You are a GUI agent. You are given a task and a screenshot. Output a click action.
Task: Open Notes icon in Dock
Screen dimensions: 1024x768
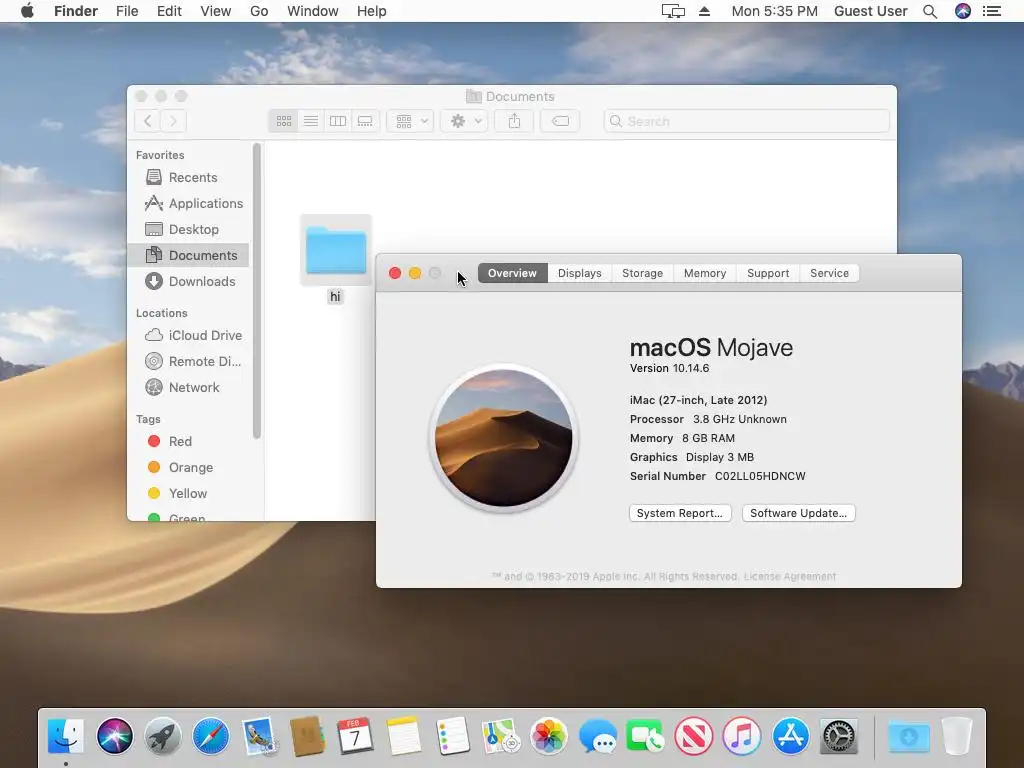[404, 736]
